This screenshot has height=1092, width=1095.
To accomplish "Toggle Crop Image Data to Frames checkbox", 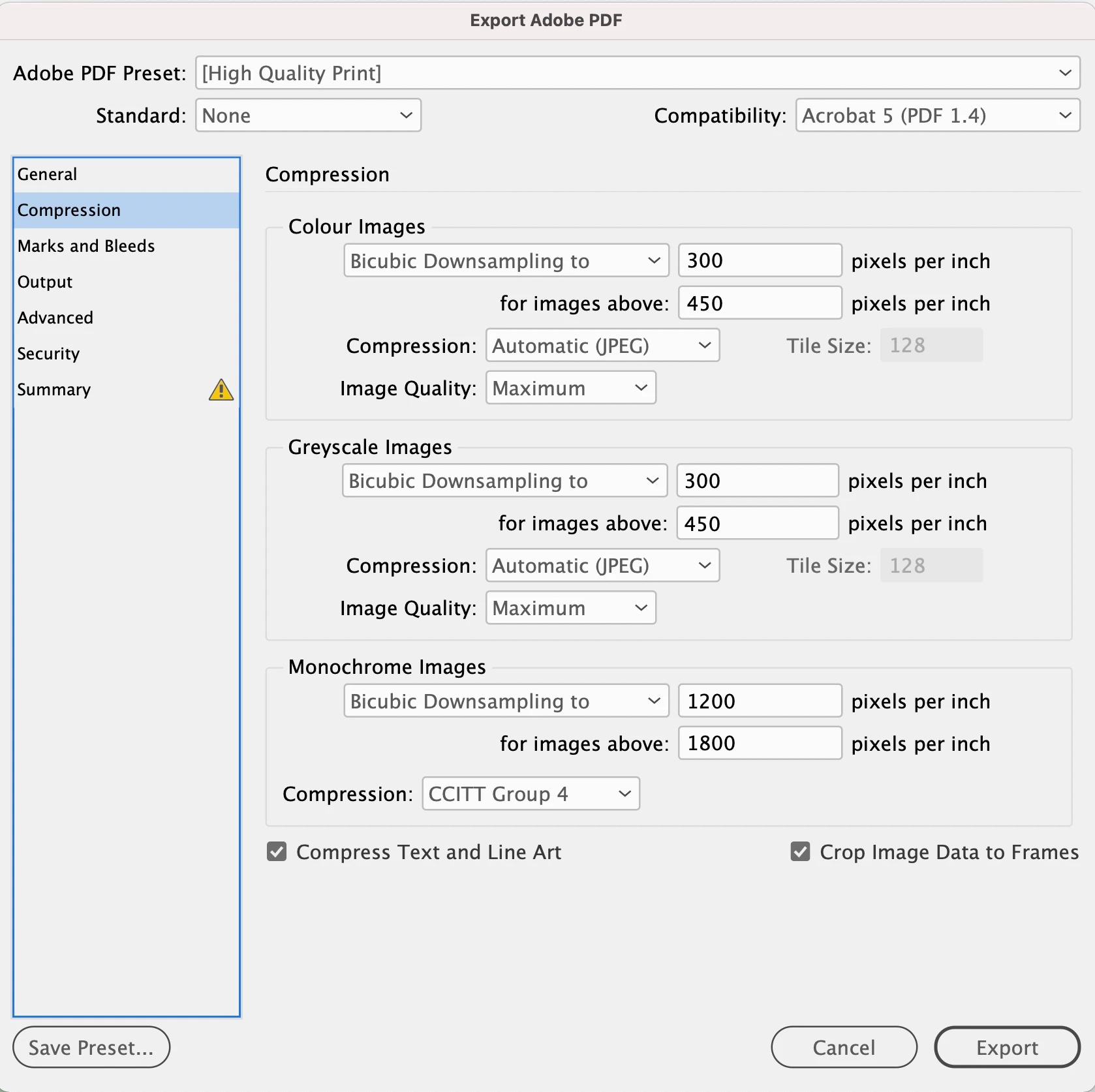I will pos(800,852).
